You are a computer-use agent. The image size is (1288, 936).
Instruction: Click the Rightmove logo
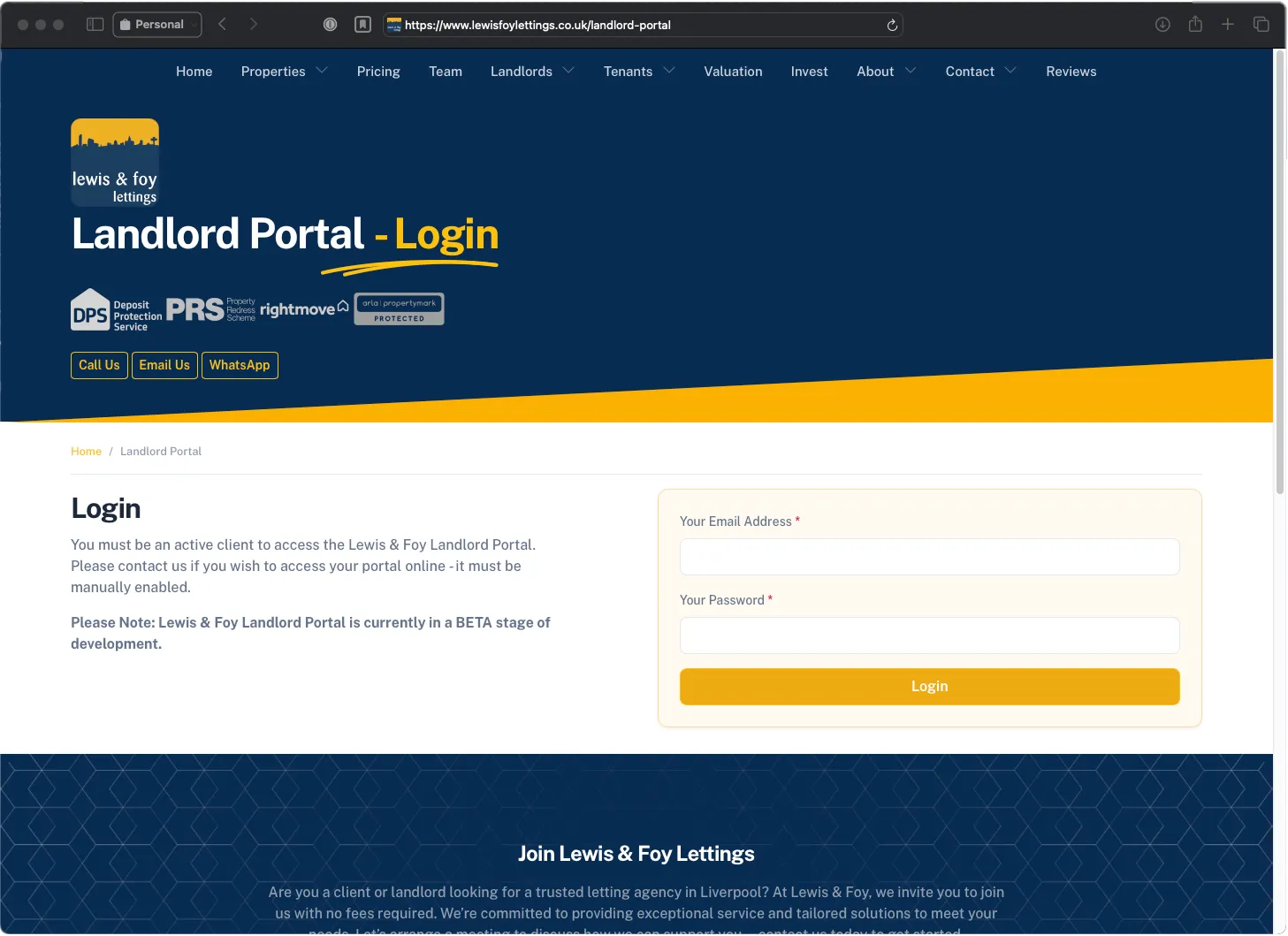coord(304,308)
